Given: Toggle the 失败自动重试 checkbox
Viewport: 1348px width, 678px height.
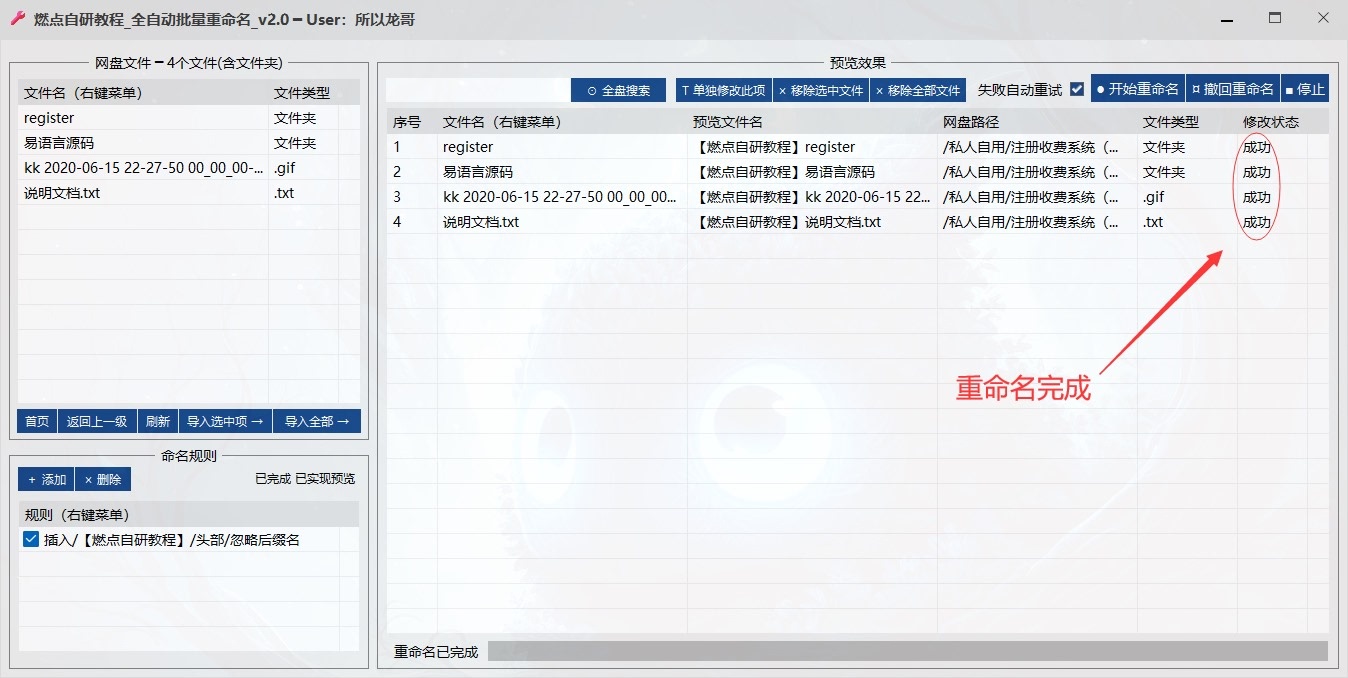Looking at the screenshot, I should (x=1077, y=89).
